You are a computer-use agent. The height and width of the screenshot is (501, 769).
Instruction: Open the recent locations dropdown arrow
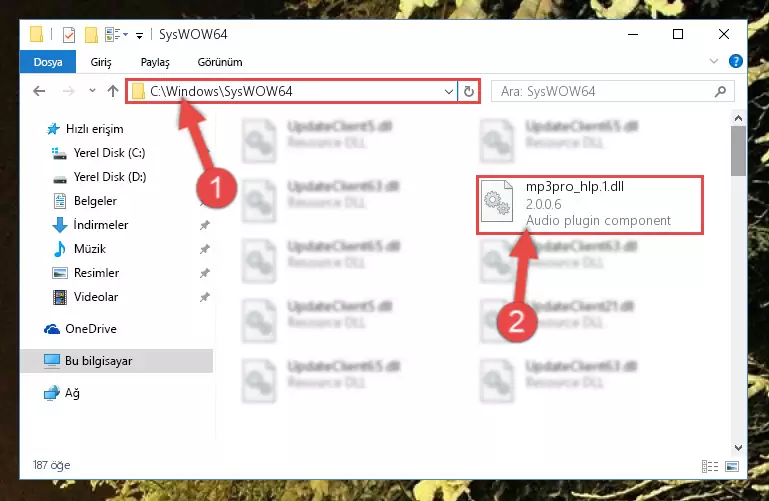92,91
